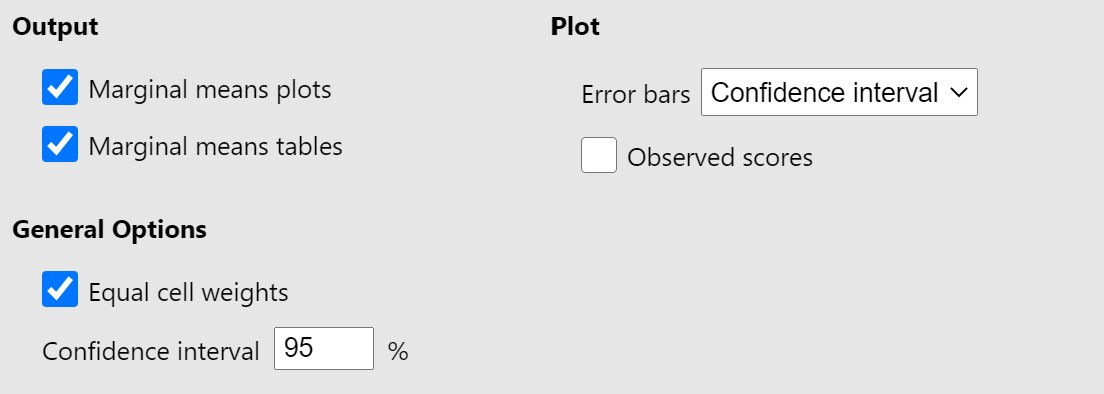Click the Equal cell weights text label

[x=189, y=292]
